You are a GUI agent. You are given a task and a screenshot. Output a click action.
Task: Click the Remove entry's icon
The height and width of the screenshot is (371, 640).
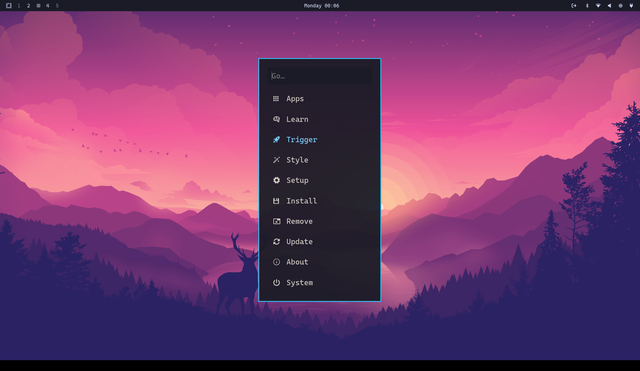tap(276, 221)
